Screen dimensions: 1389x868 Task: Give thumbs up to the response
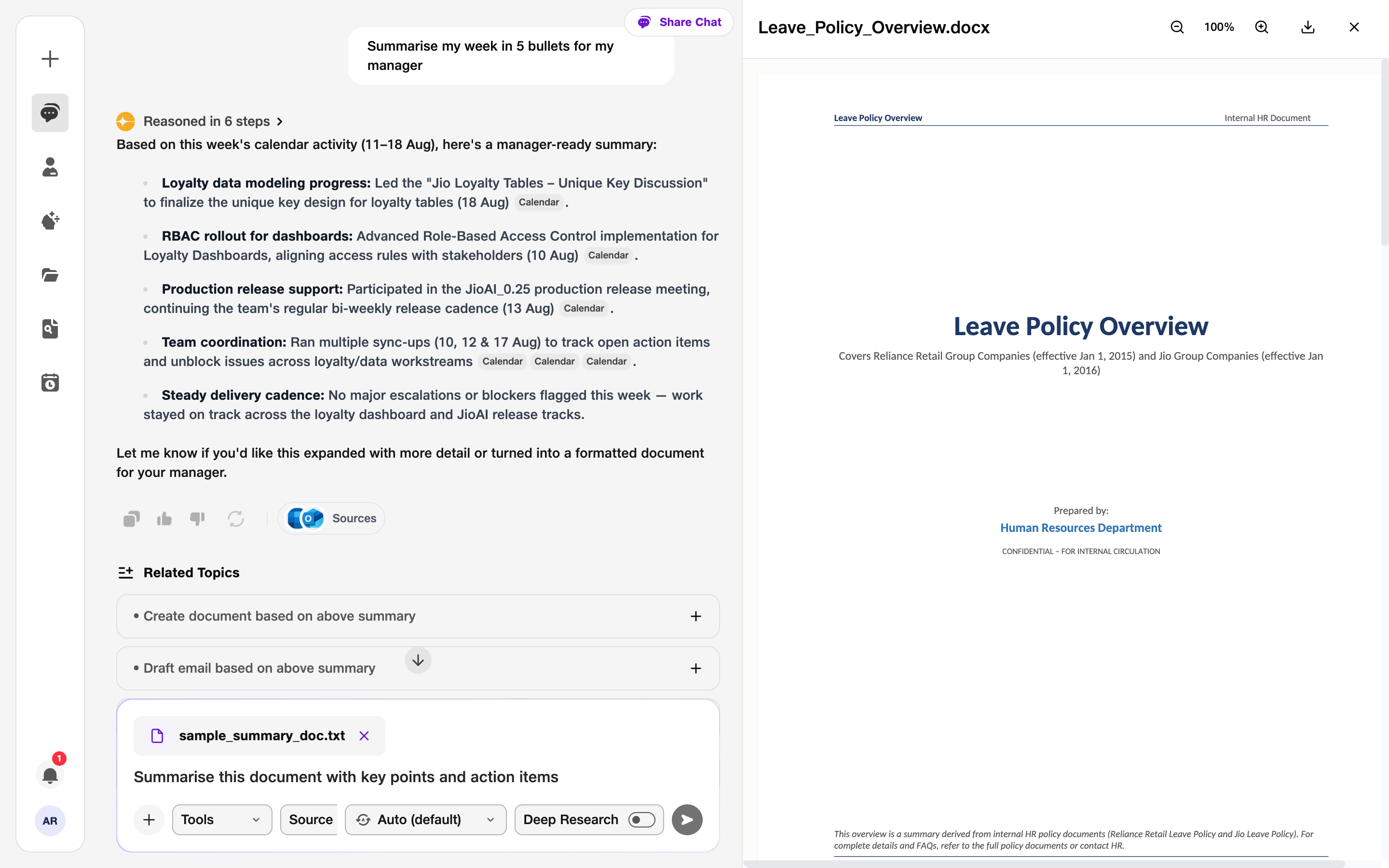click(x=164, y=519)
